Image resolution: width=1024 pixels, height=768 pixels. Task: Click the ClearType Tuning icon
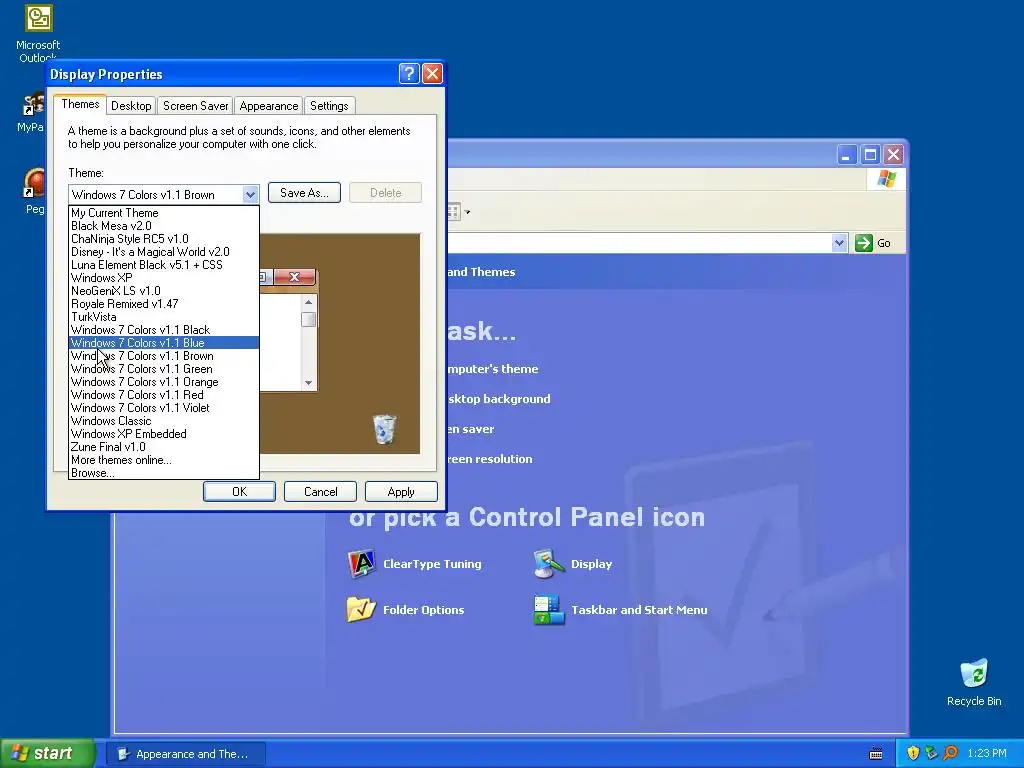click(361, 564)
